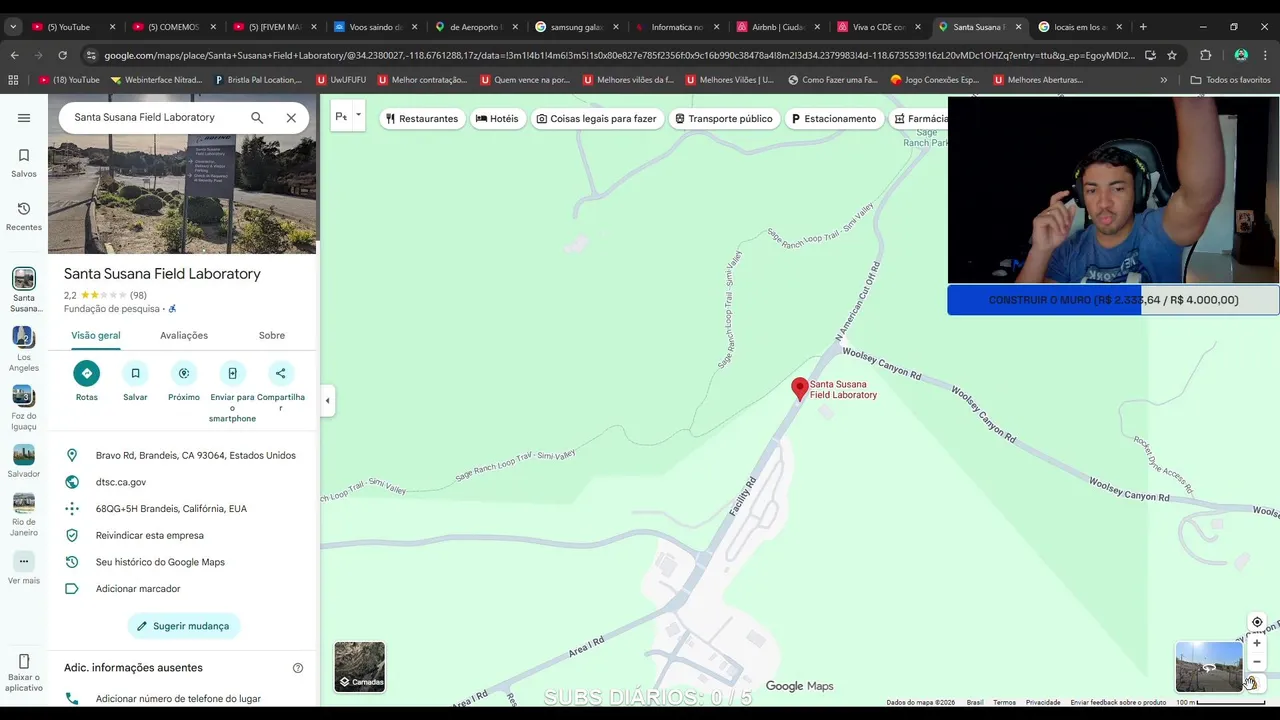Switch to the Avaliações tab
This screenshot has width=1280, height=720.
pyautogui.click(x=184, y=335)
